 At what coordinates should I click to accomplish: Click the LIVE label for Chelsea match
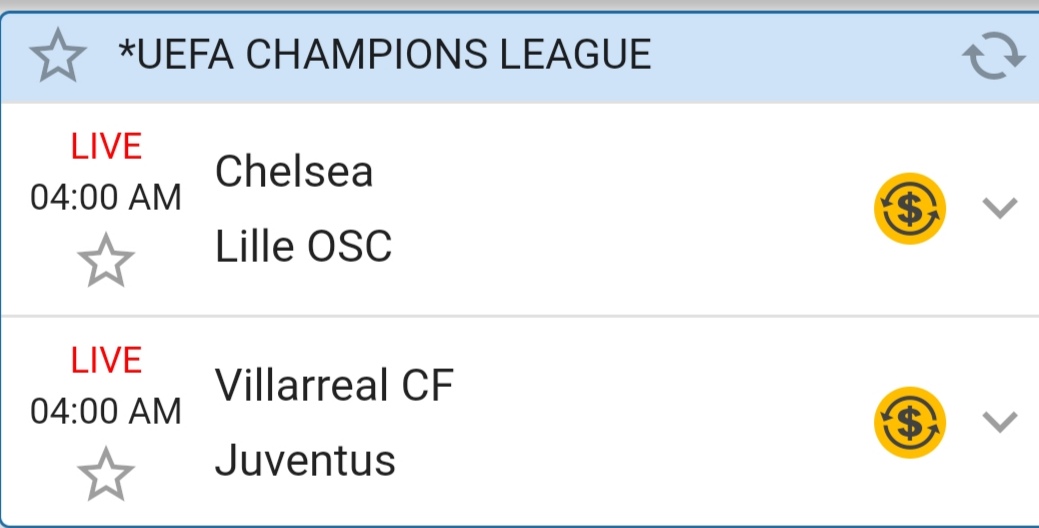[x=106, y=147]
